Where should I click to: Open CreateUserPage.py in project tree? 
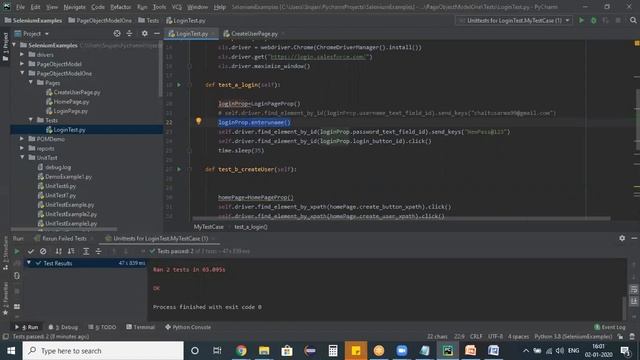pos(77,92)
